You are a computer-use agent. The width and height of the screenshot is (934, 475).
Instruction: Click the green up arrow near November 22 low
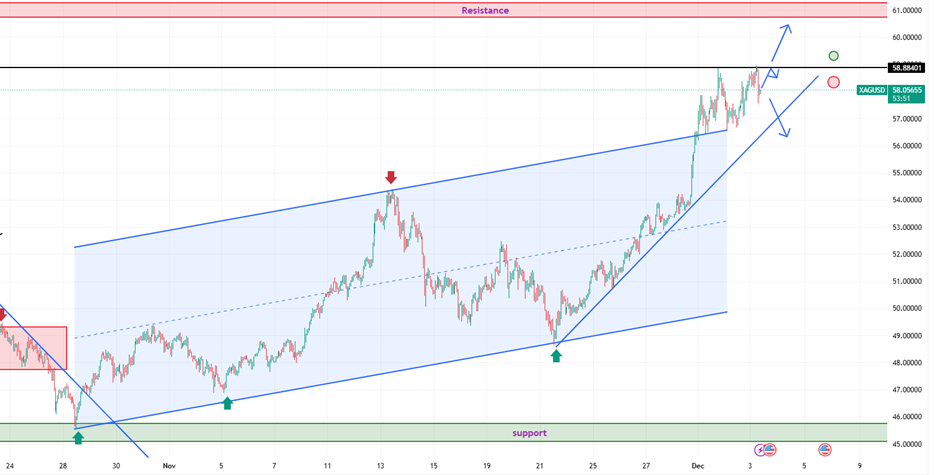tap(556, 354)
